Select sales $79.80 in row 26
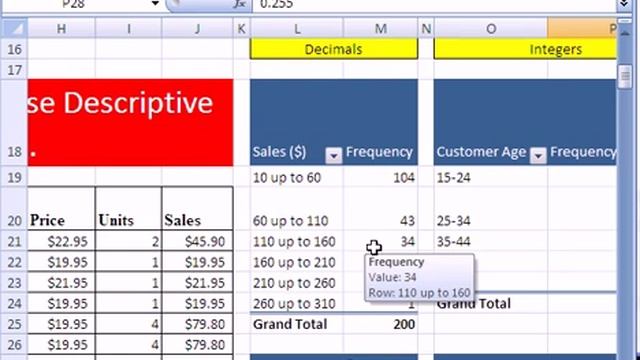The height and width of the screenshot is (360, 640). coord(198,345)
